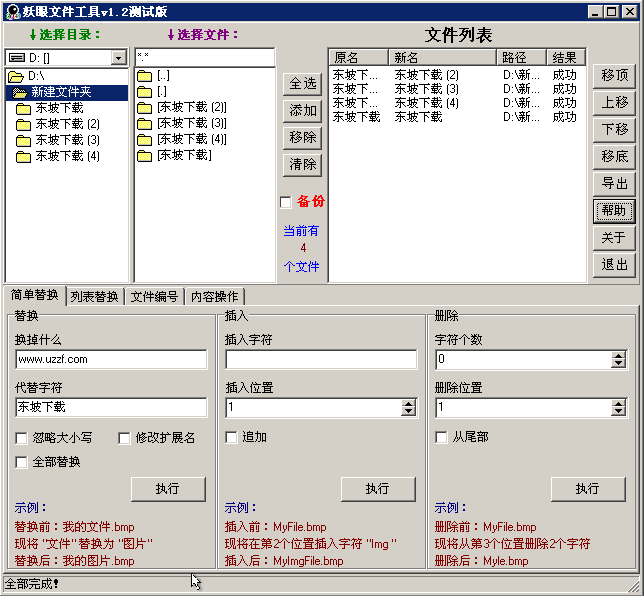Click the 代替字符 input field
The width and height of the screenshot is (644, 596).
coord(111,407)
